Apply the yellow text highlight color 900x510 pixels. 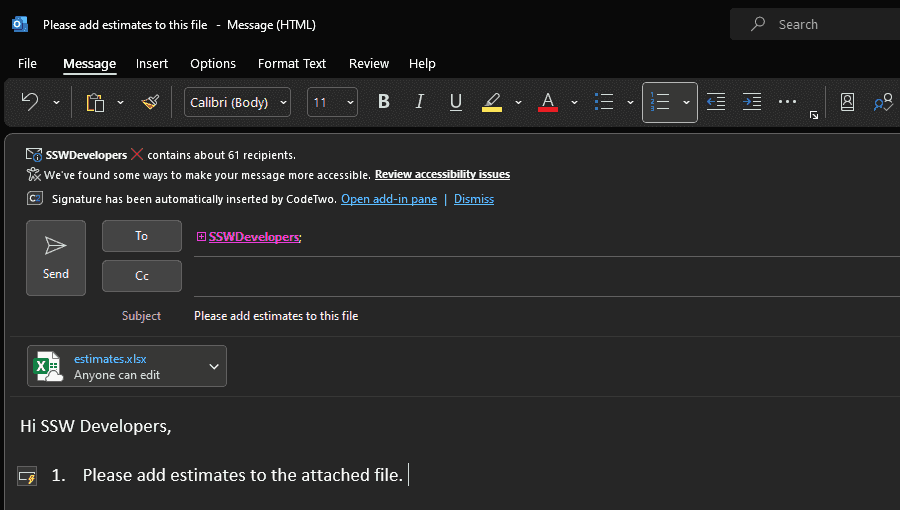(x=491, y=102)
